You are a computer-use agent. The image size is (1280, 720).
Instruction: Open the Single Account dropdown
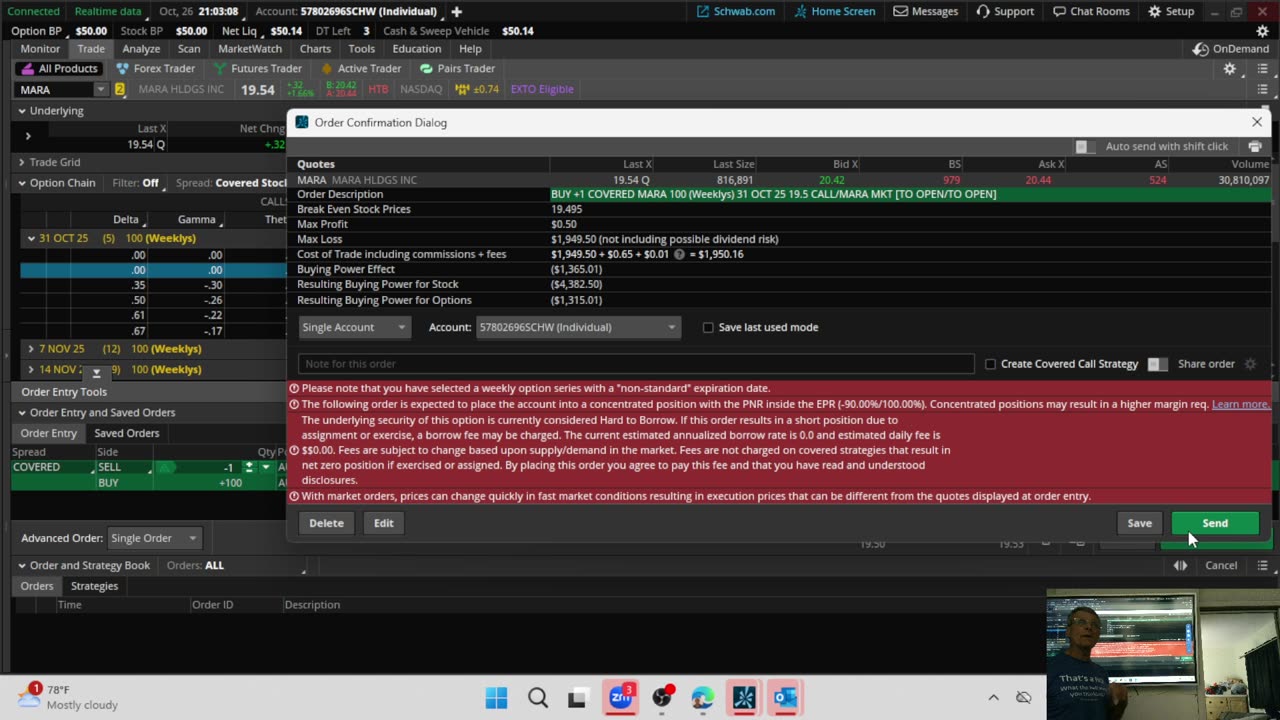pos(354,327)
